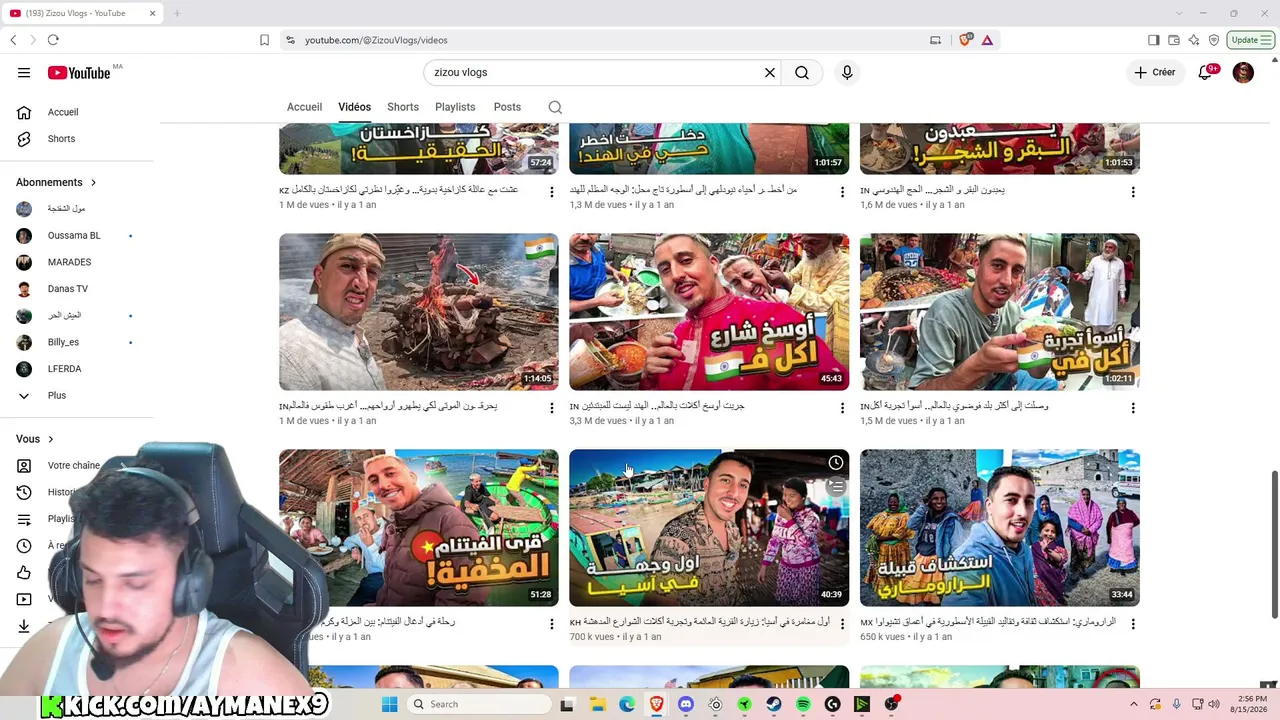Toggle the browser sidebar panel
Viewport: 1280px width, 720px height.
(1153, 40)
